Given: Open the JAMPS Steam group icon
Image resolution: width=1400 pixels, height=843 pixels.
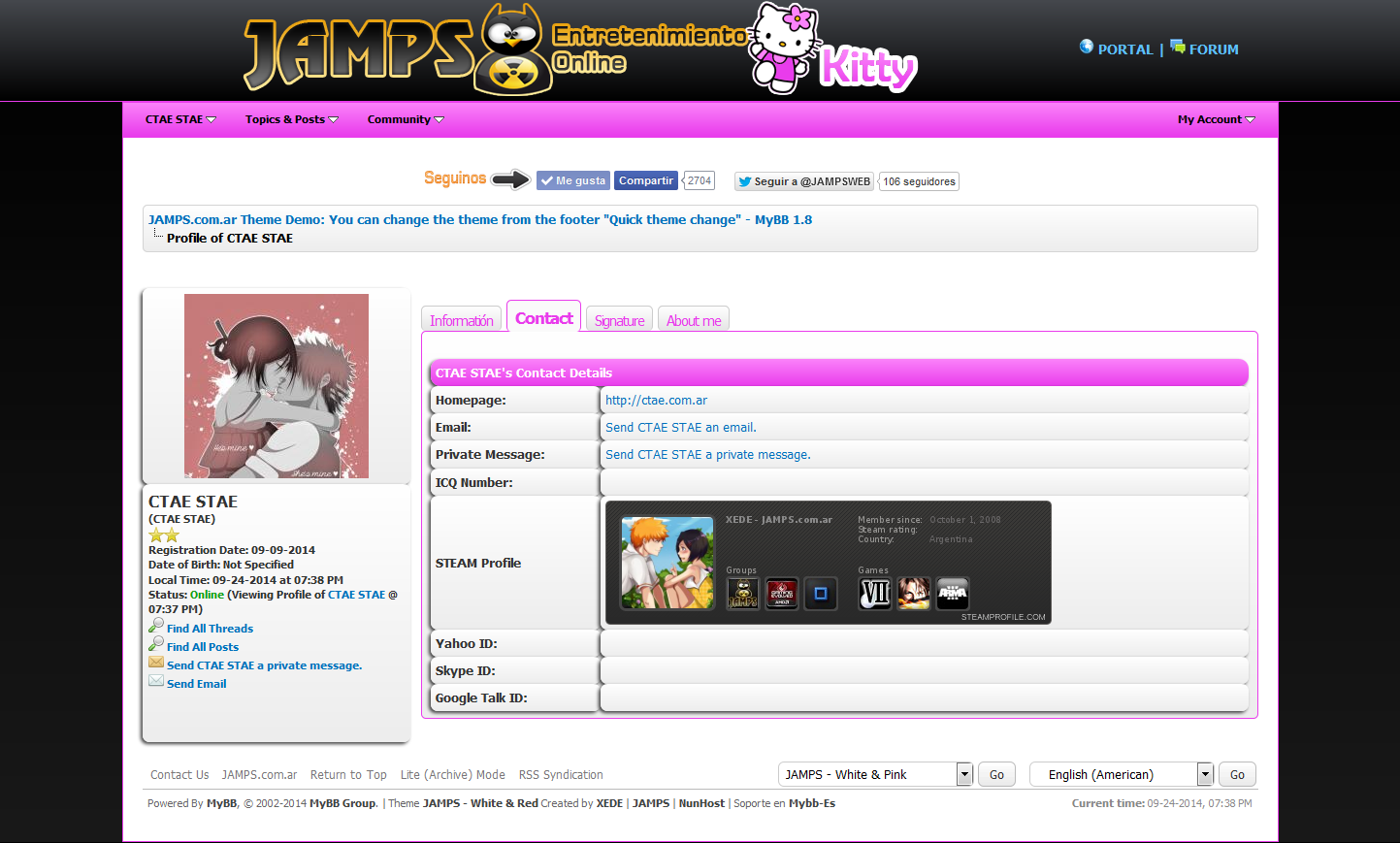Looking at the screenshot, I should (743, 594).
